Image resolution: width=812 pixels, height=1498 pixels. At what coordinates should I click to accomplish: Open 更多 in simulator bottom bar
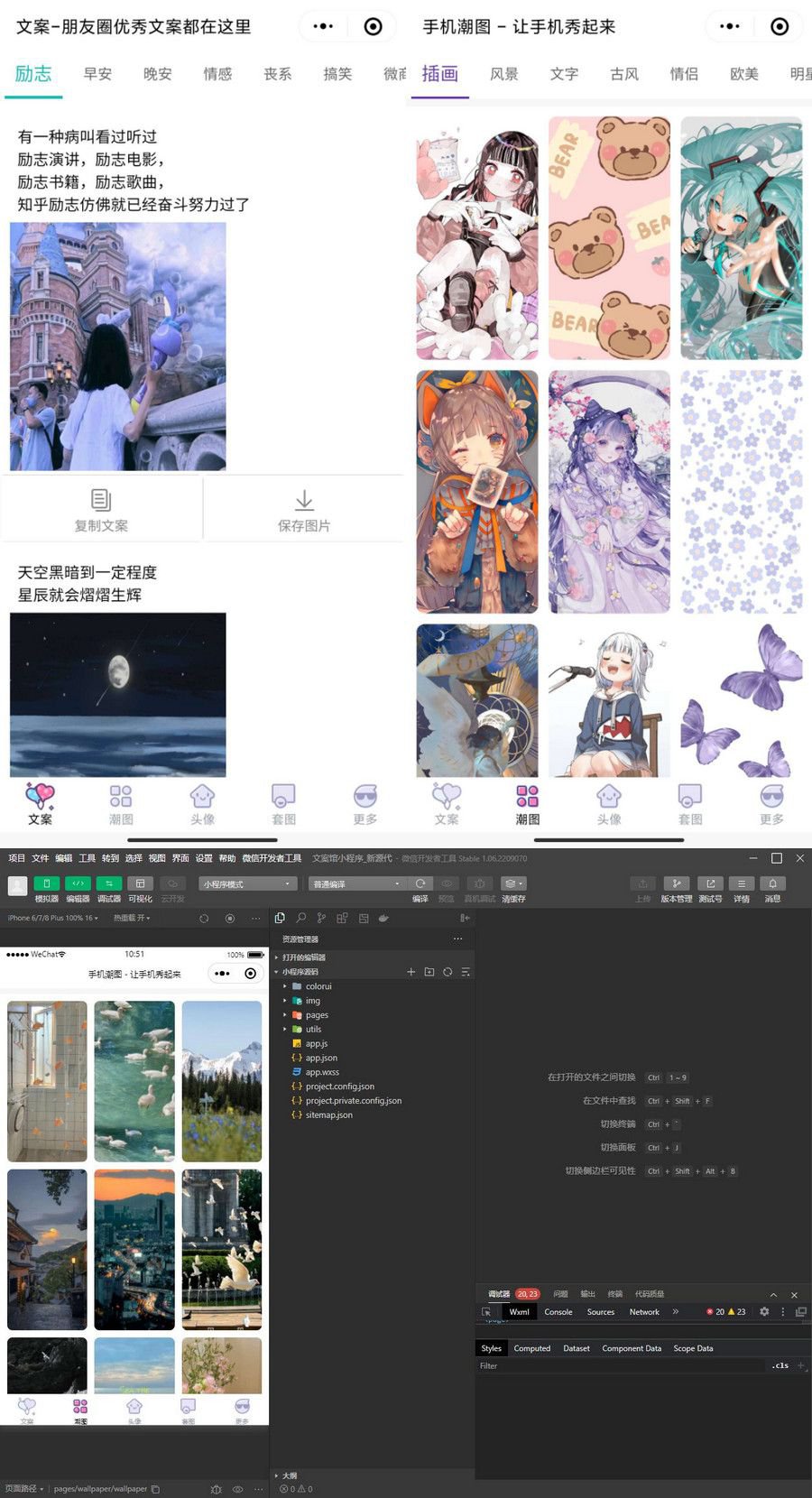click(x=242, y=1410)
